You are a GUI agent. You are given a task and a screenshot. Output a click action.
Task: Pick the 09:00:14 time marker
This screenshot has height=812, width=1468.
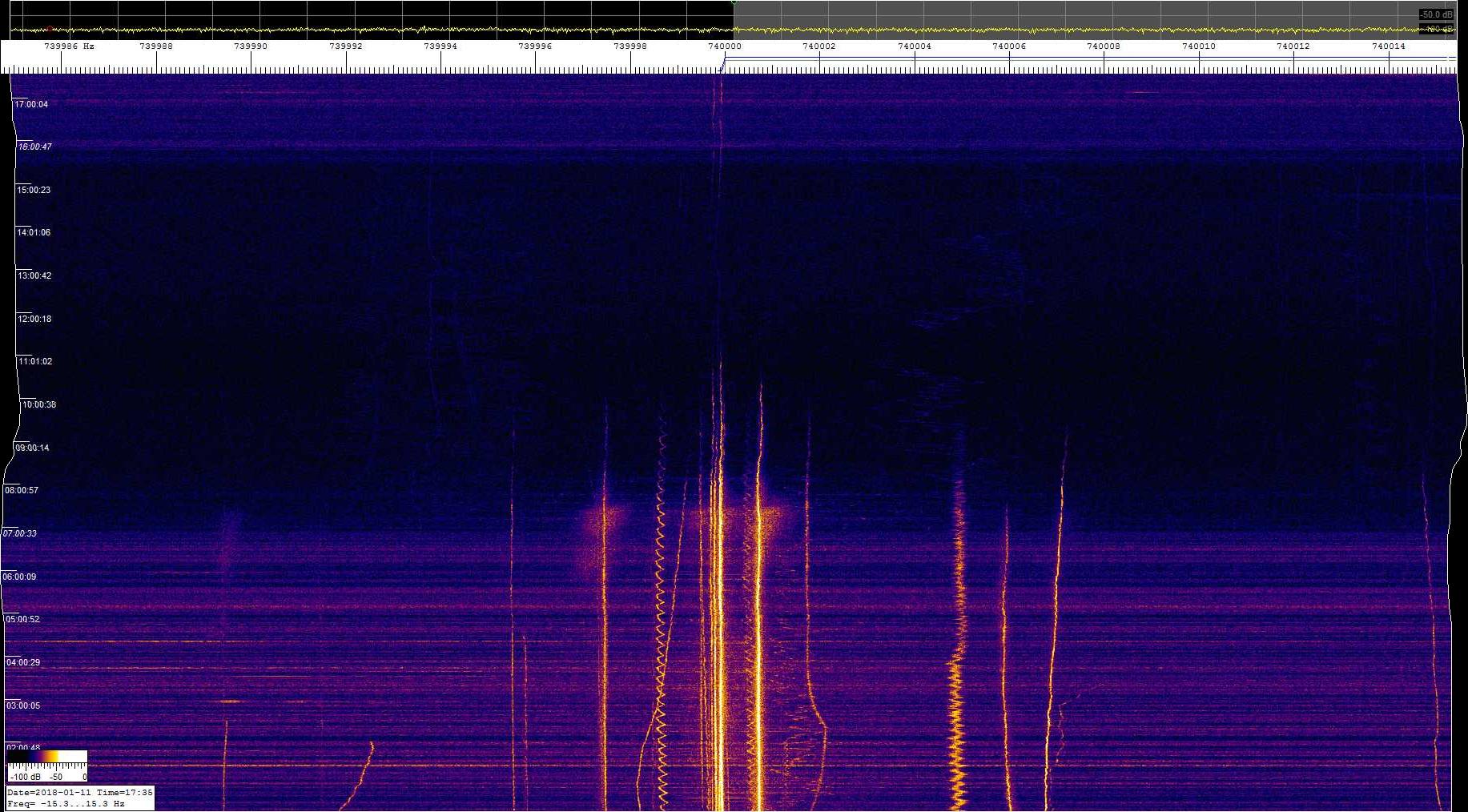tap(32, 448)
